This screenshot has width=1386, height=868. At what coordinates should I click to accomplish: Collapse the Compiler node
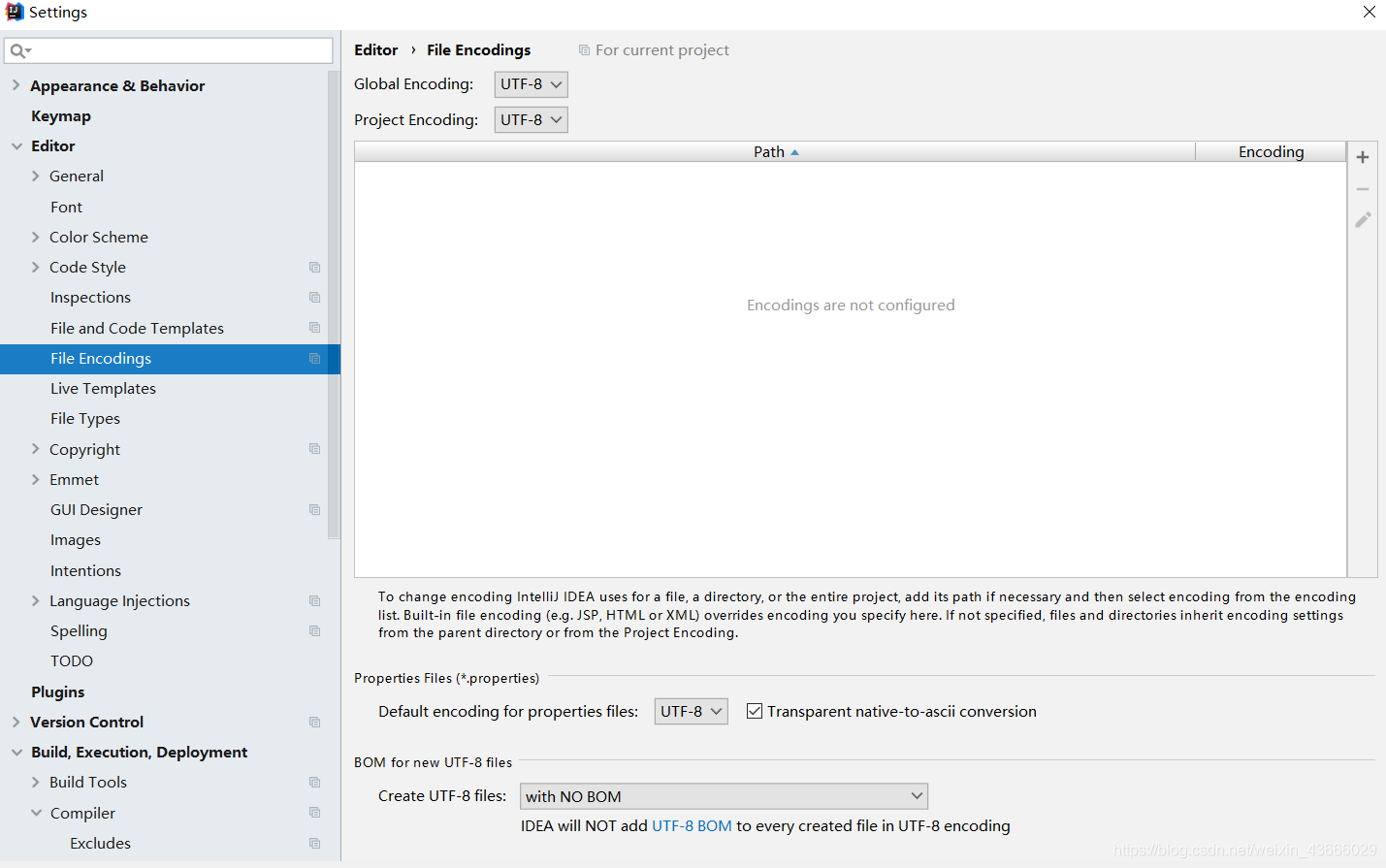click(36, 813)
